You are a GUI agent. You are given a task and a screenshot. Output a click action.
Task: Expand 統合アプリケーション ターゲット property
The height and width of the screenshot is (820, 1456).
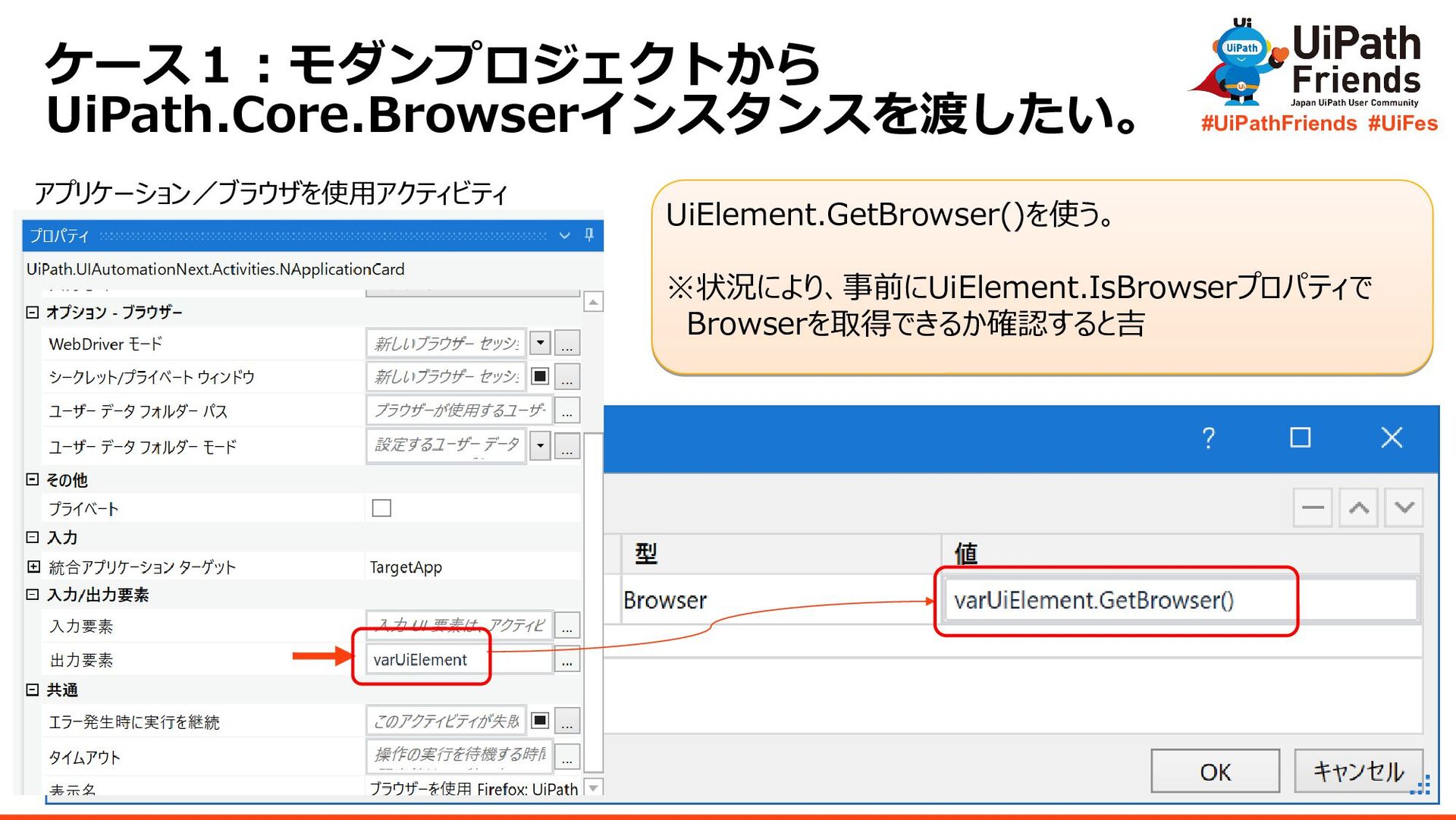33,567
